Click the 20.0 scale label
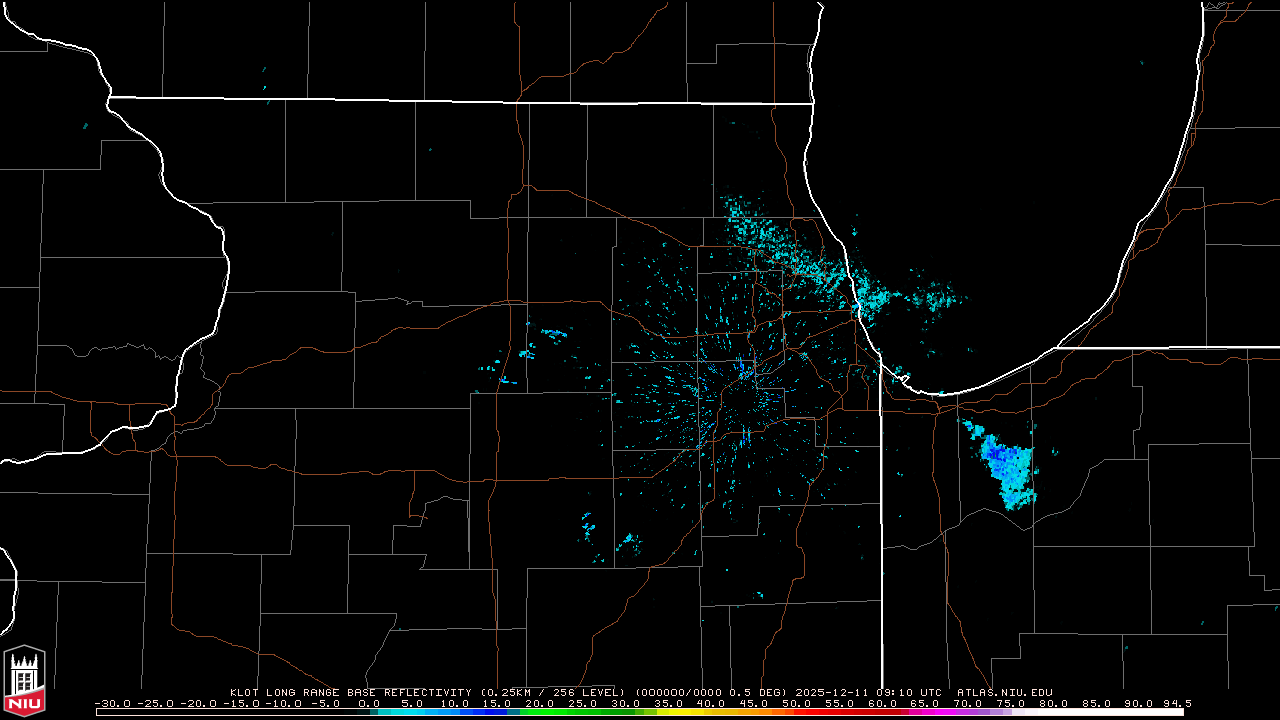This screenshot has height=720, width=1280. coord(540,703)
